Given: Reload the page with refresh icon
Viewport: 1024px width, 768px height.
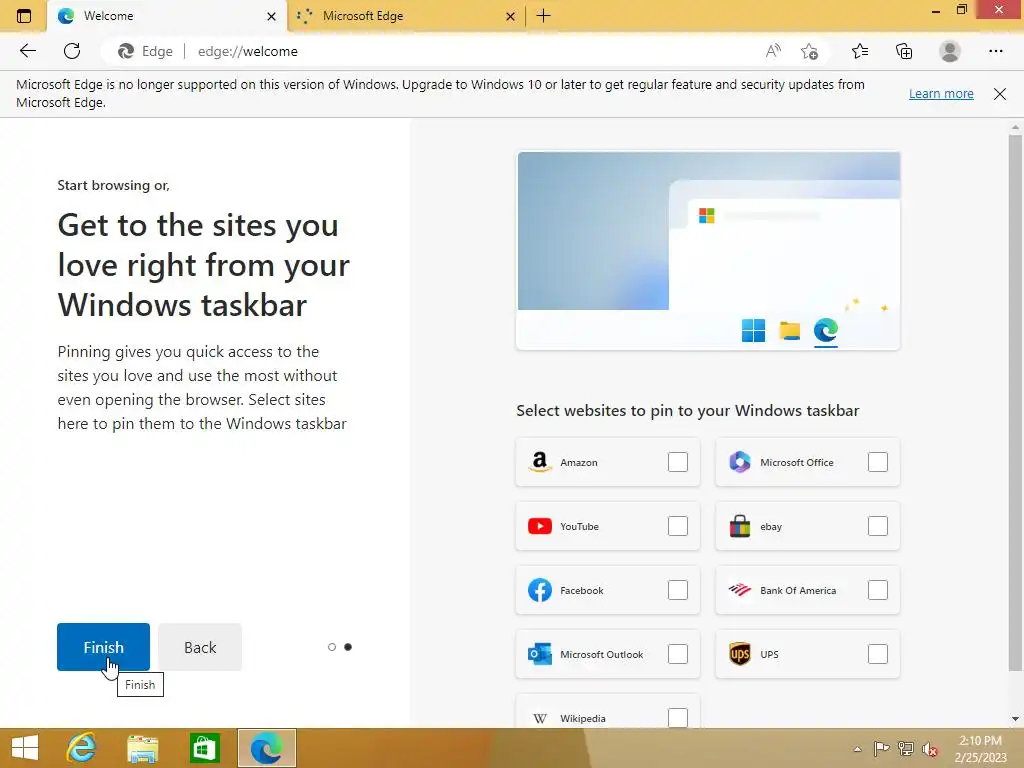Looking at the screenshot, I should [72, 51].
